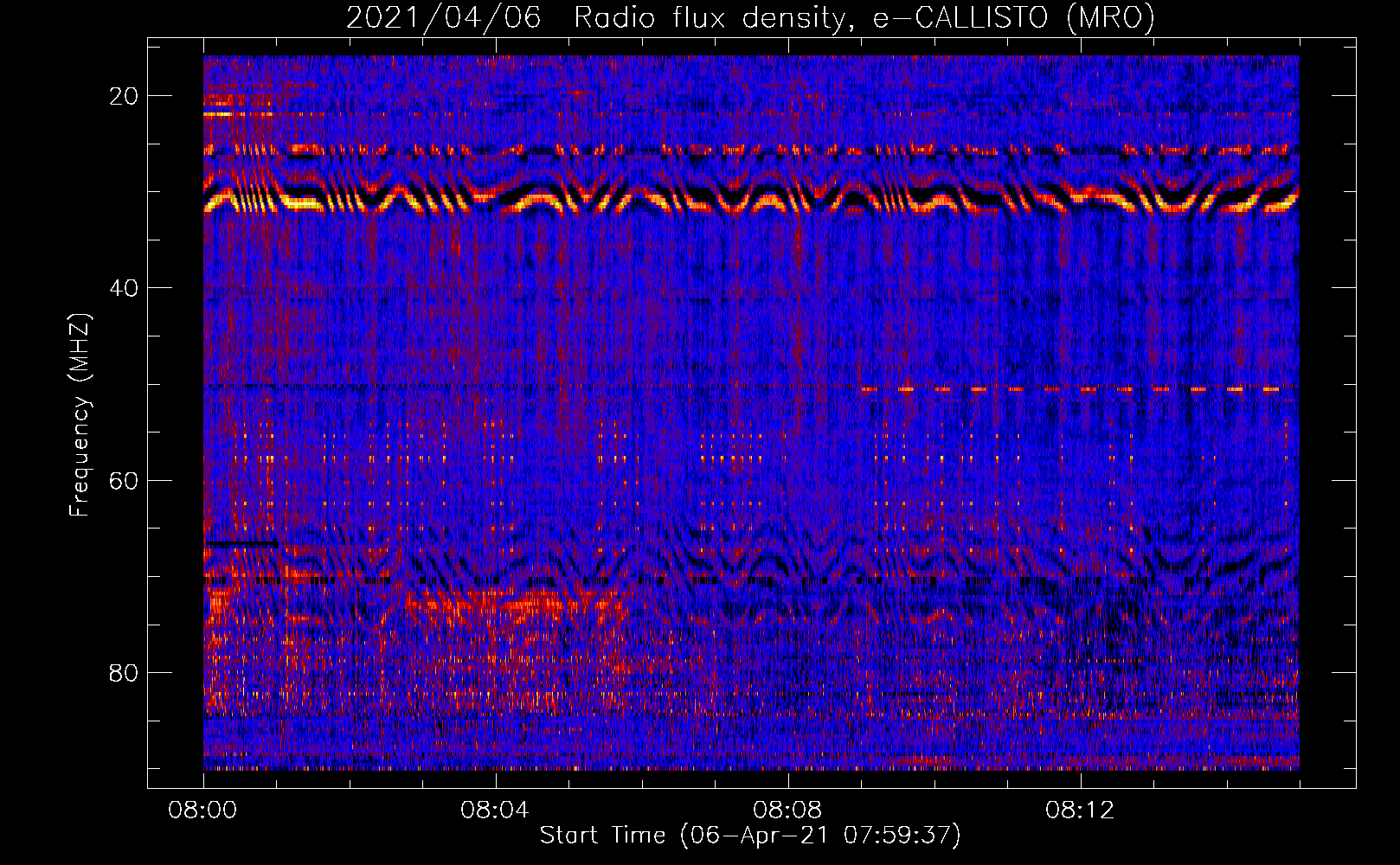This screenshot has height=865, width=1400.
Task: Click the plot title "2021/04/06 Radio flux density, e-CALLISTO (MRO)"
Action: click(750, 17)
